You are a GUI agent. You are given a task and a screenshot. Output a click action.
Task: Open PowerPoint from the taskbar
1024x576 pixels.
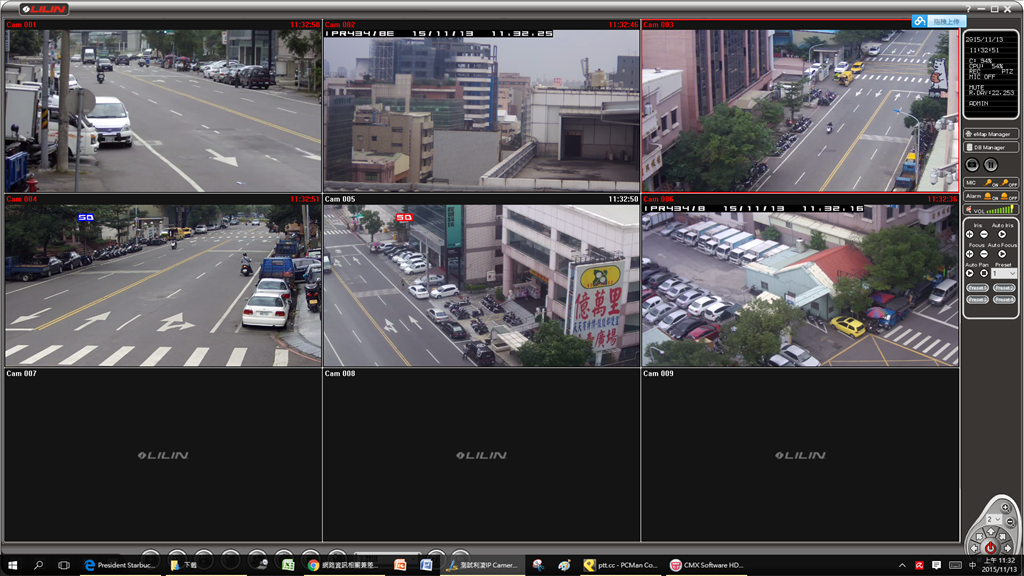pyautogui.click(x=400, y=565)
